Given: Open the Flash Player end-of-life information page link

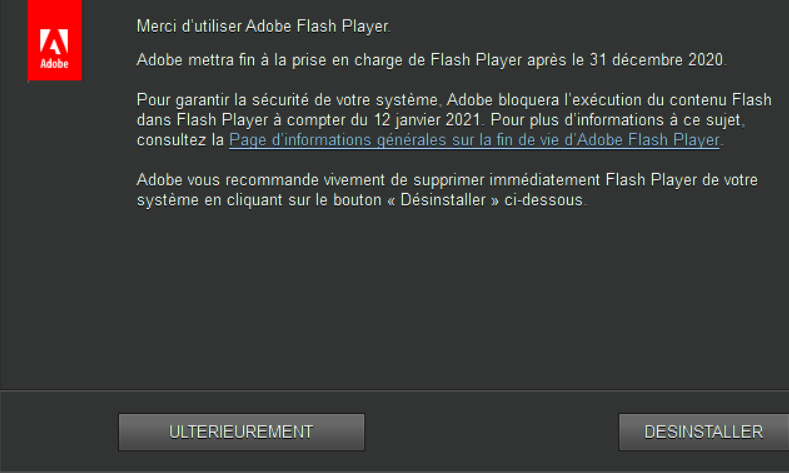Looking at the screenshot, I should click(474, 140).
